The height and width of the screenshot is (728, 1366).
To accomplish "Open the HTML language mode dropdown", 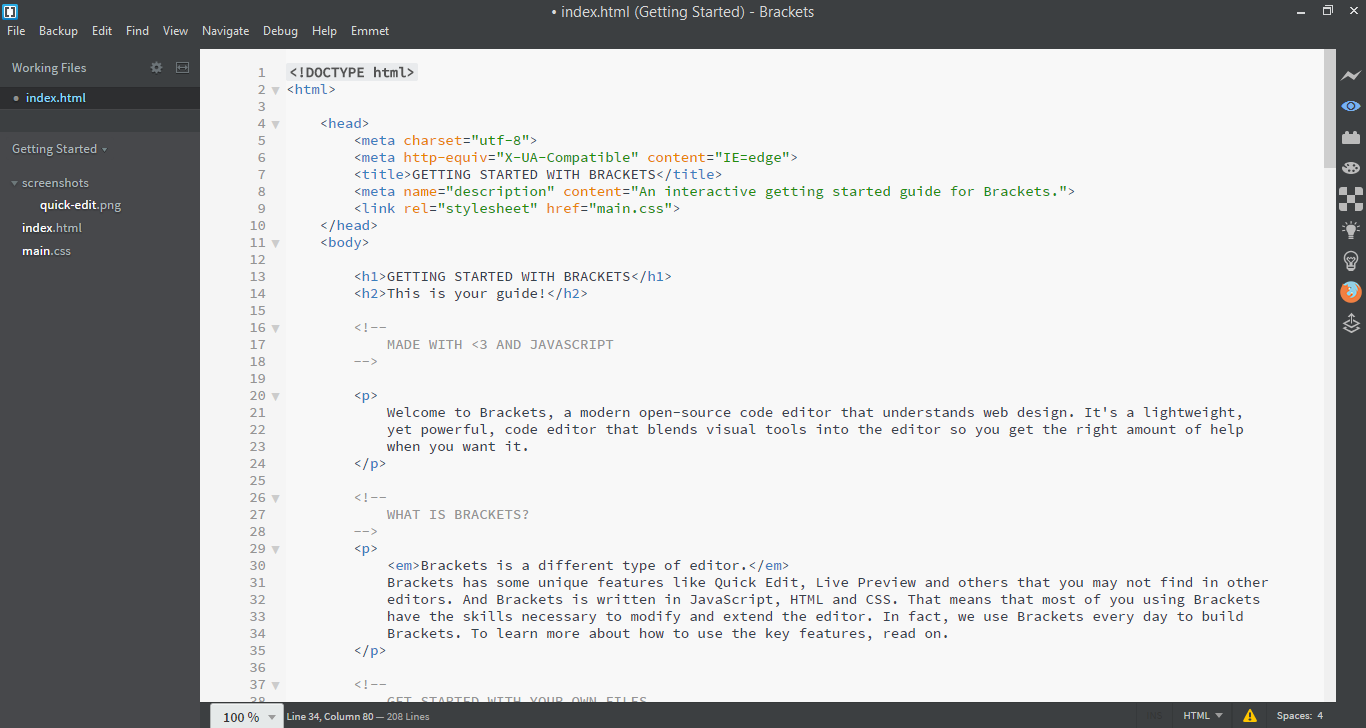I will [1203, 716].
